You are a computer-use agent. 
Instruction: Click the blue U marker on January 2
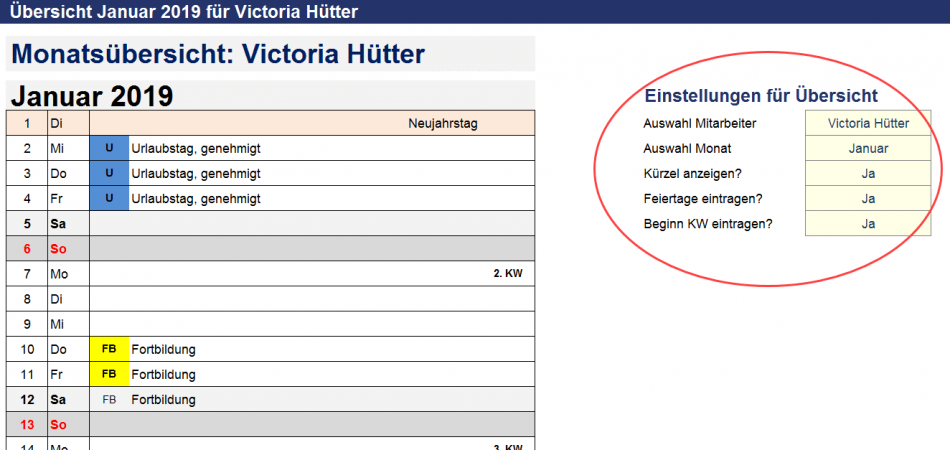click(109, 149)
